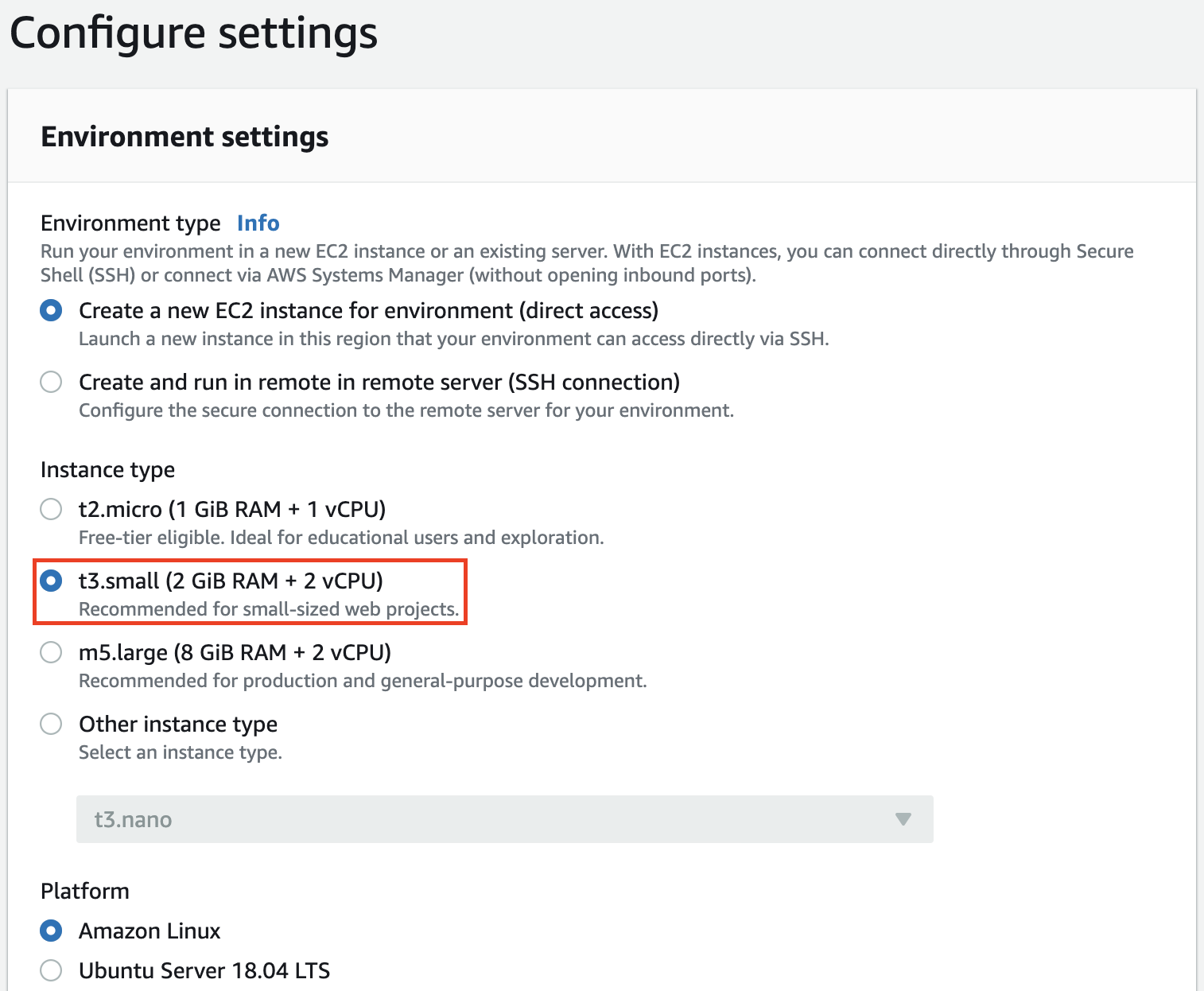Click the 'Amazon Linux' label text
Viewport: 1204px width, 991px height.
pos(150,931)
